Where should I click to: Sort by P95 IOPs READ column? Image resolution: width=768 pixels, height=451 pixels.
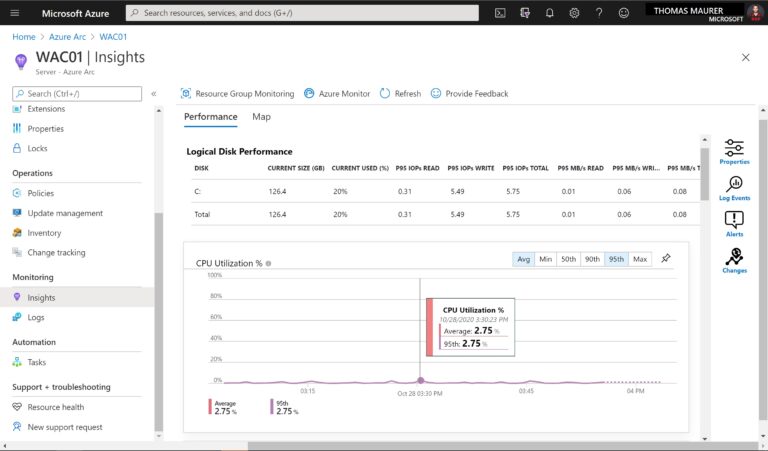417,168
